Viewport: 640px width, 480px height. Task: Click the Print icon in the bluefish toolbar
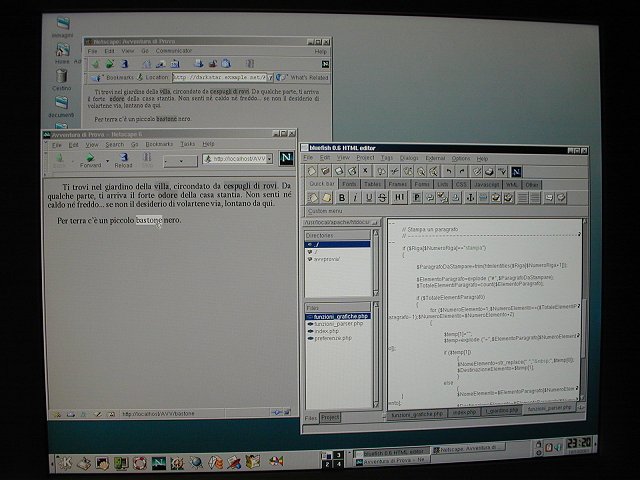(x=489, y=171)
